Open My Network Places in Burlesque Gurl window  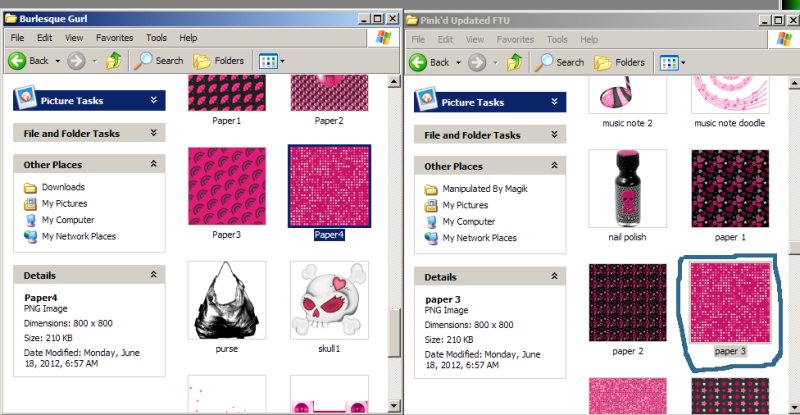pos(79,236)
